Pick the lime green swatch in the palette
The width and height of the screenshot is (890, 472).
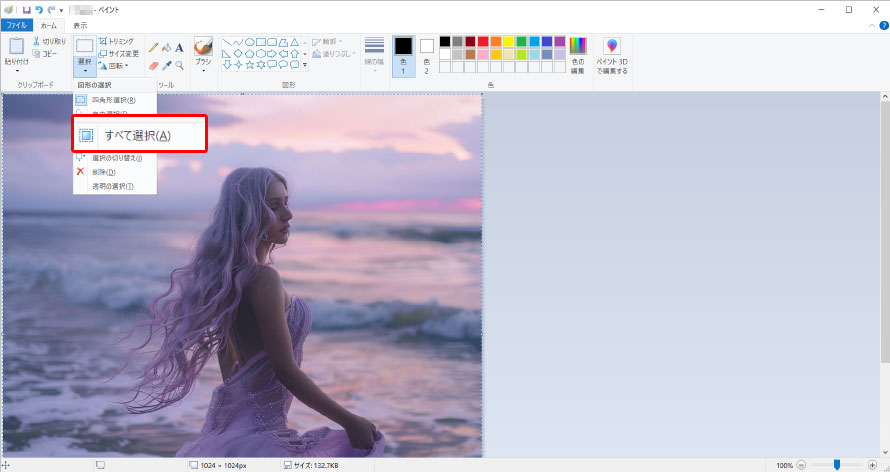click(x=522, y=54)
